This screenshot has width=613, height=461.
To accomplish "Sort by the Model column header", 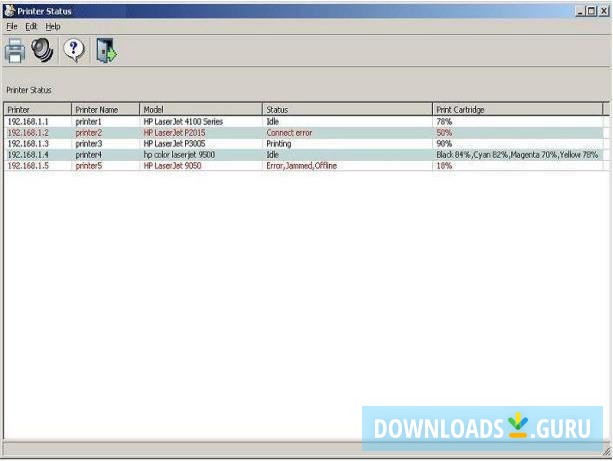I will [201, 109].
